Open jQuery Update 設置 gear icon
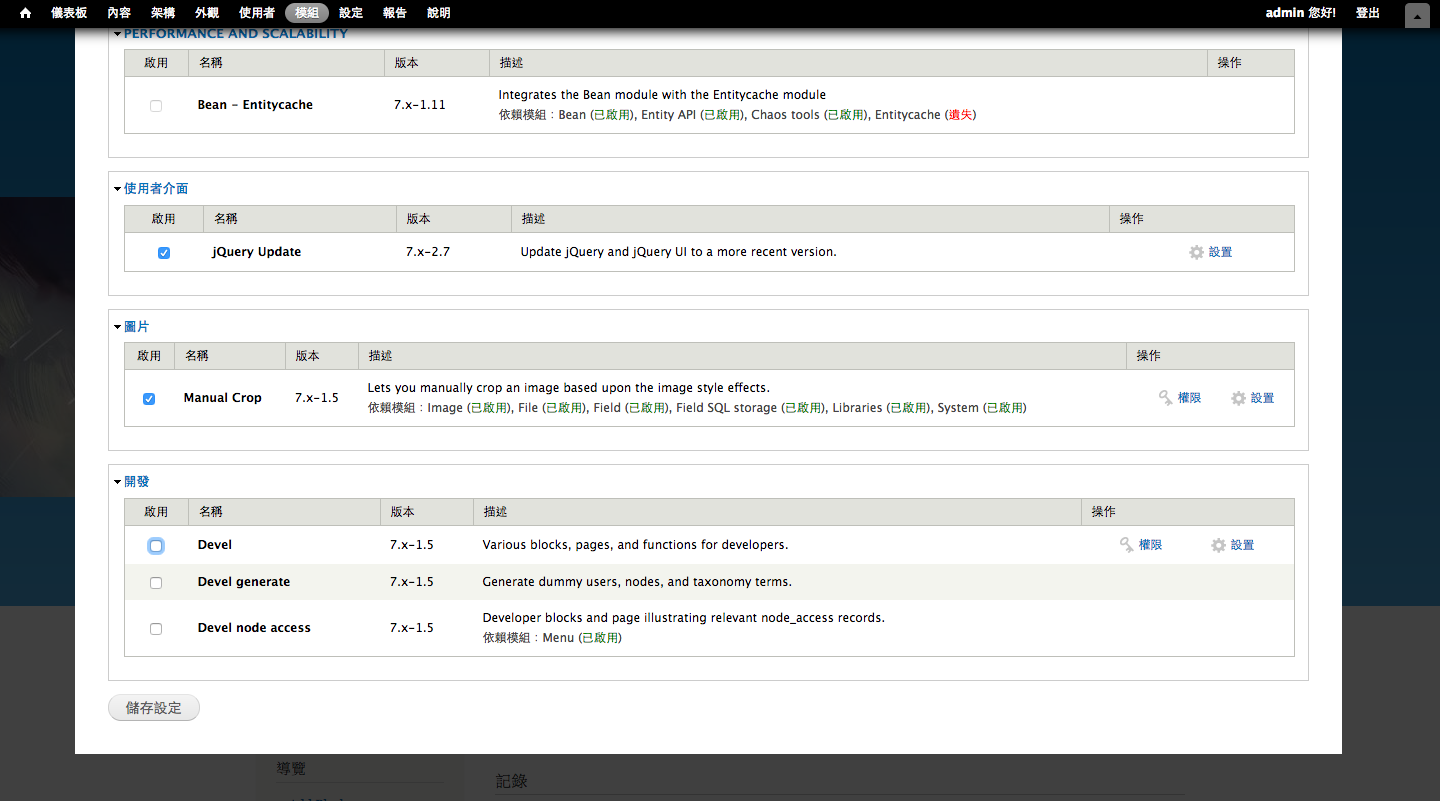Screen dimensions: 1440x801 pos(1196,252)
